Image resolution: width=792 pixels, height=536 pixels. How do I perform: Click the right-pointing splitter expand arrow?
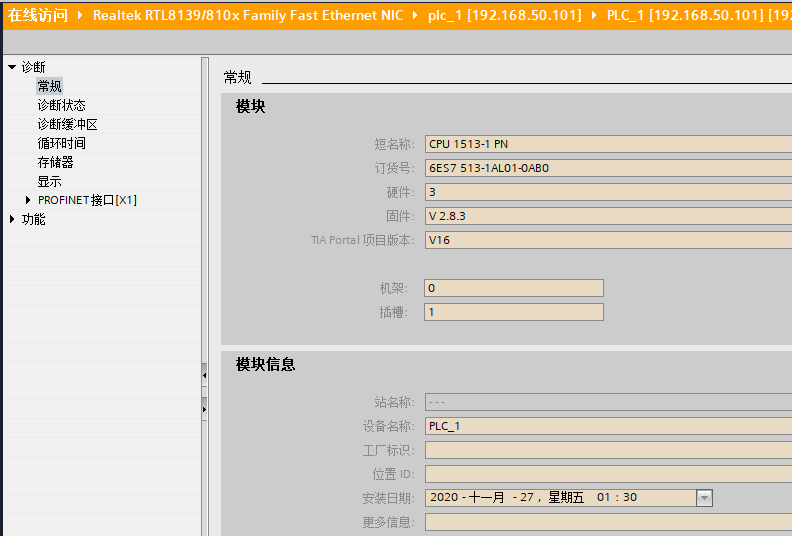pos(204,408)
